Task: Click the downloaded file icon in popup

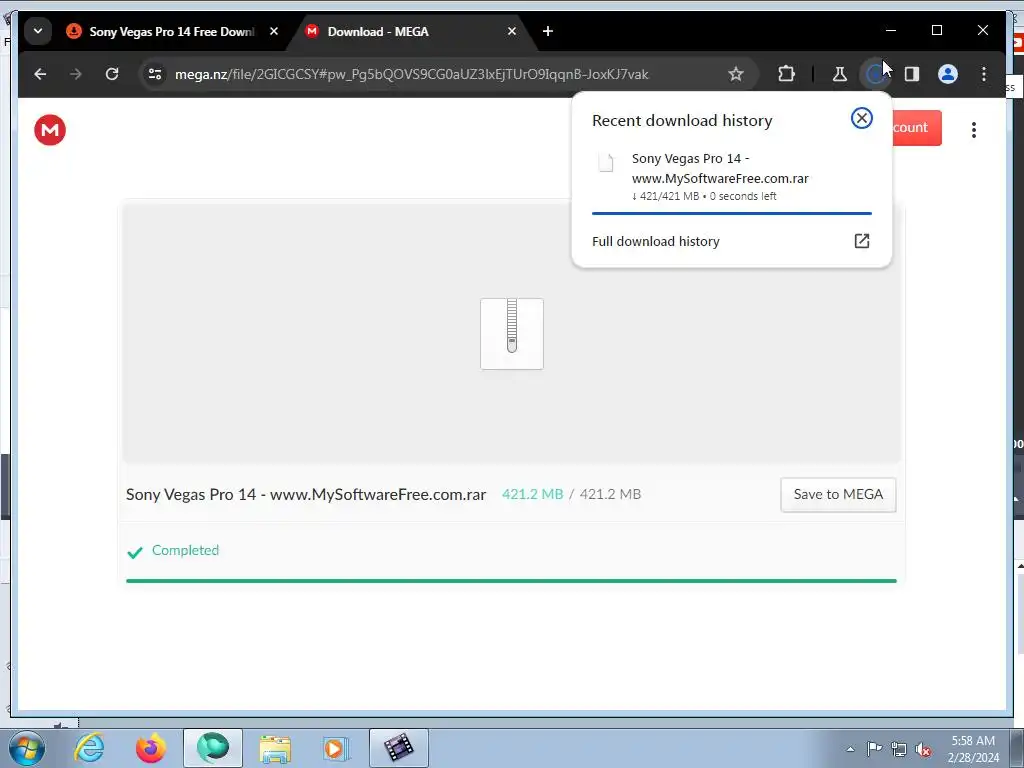Action: pyautogui.click(x=605, y=162)
